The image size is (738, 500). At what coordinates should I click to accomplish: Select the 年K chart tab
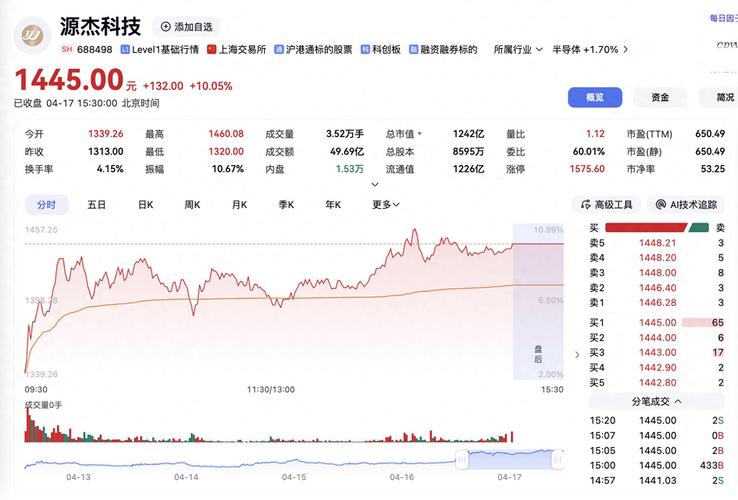[x=333, y=205]
